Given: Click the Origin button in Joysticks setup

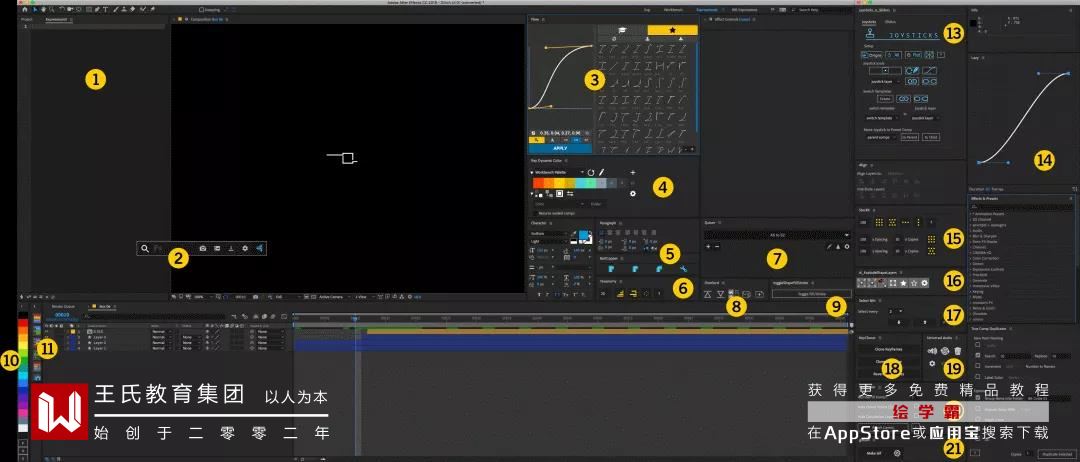Looking at the screenshot, I should [x=873, y=55].
